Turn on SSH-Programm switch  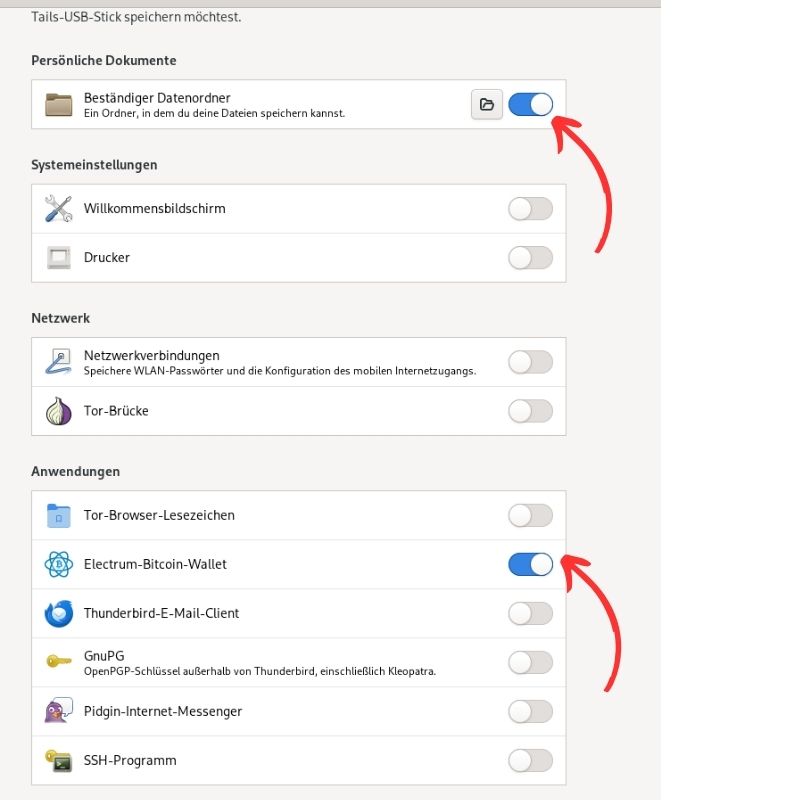[x=530, y=760]
